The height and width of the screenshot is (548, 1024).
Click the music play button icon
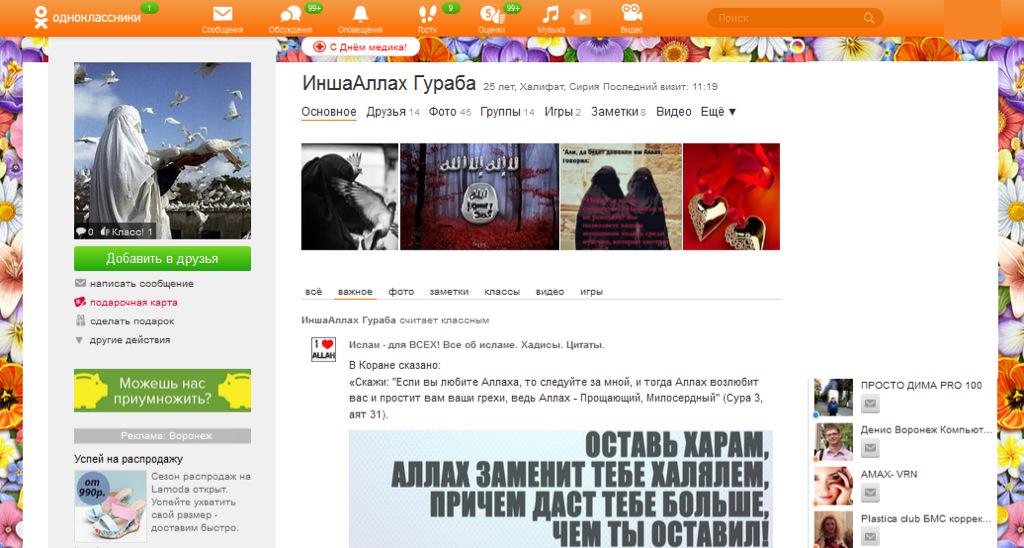click(x=581, y=17)
